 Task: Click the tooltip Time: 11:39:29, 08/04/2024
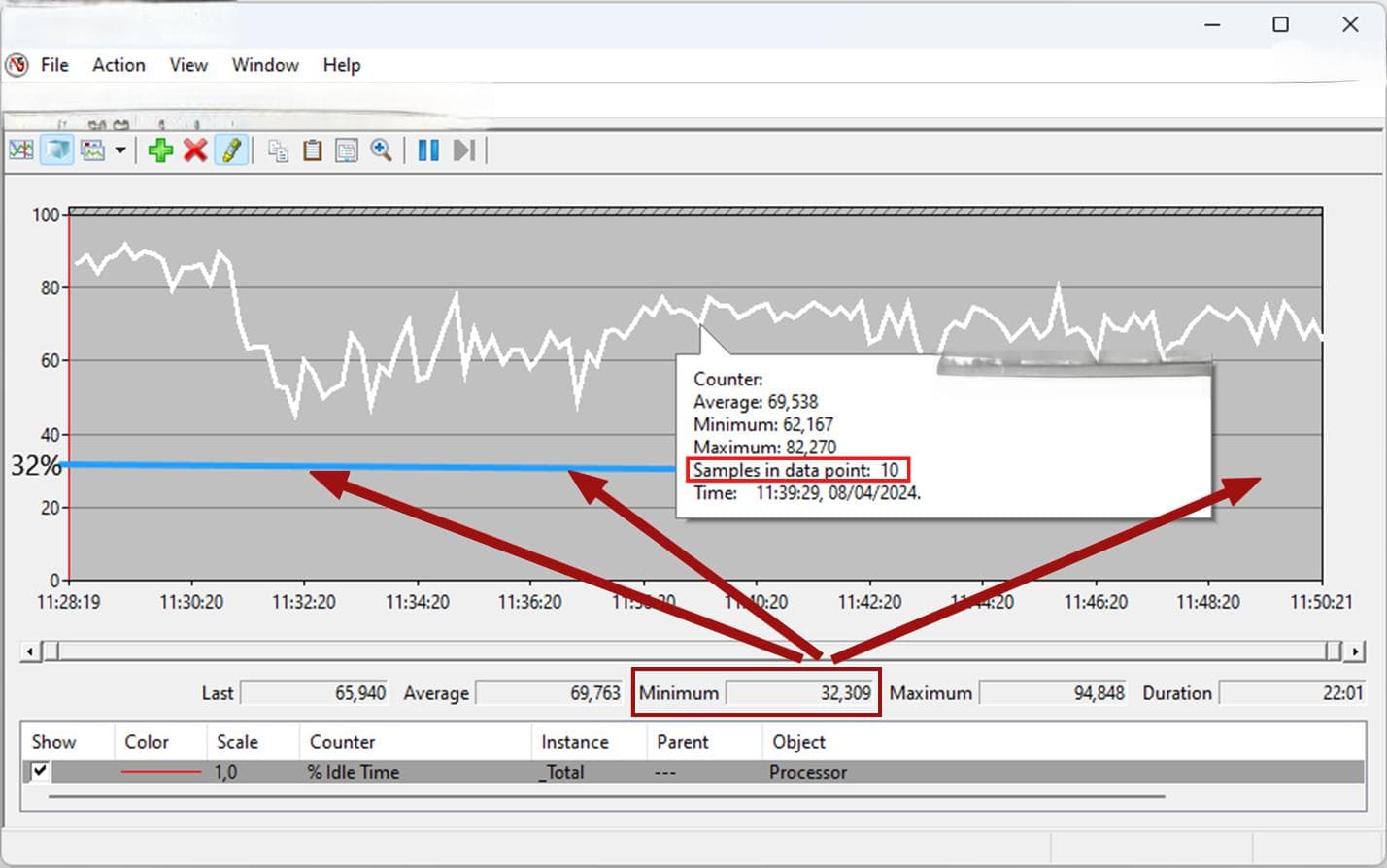coord(807,493)
